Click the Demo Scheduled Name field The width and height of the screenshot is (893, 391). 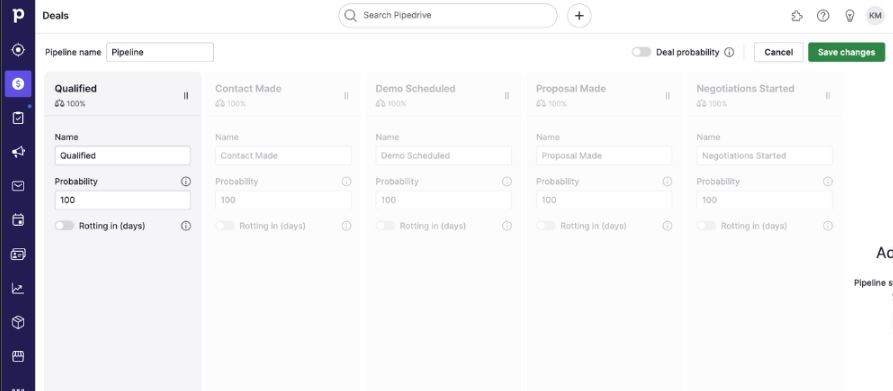click(444, 155)
